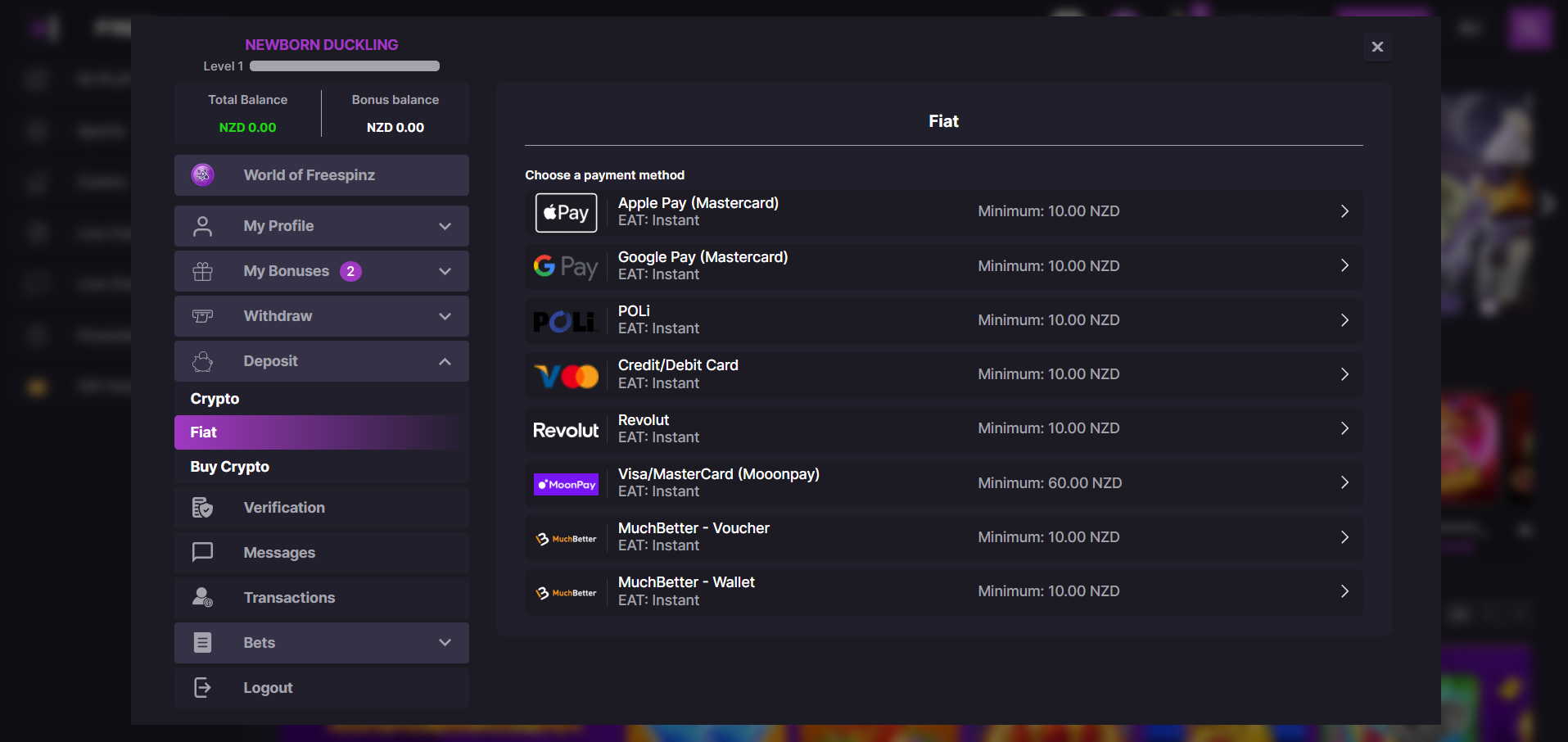Click the Bets list icon
The width and height of the screenshot is (1568, 742).
pyautogui.click(x=202, y=642)
